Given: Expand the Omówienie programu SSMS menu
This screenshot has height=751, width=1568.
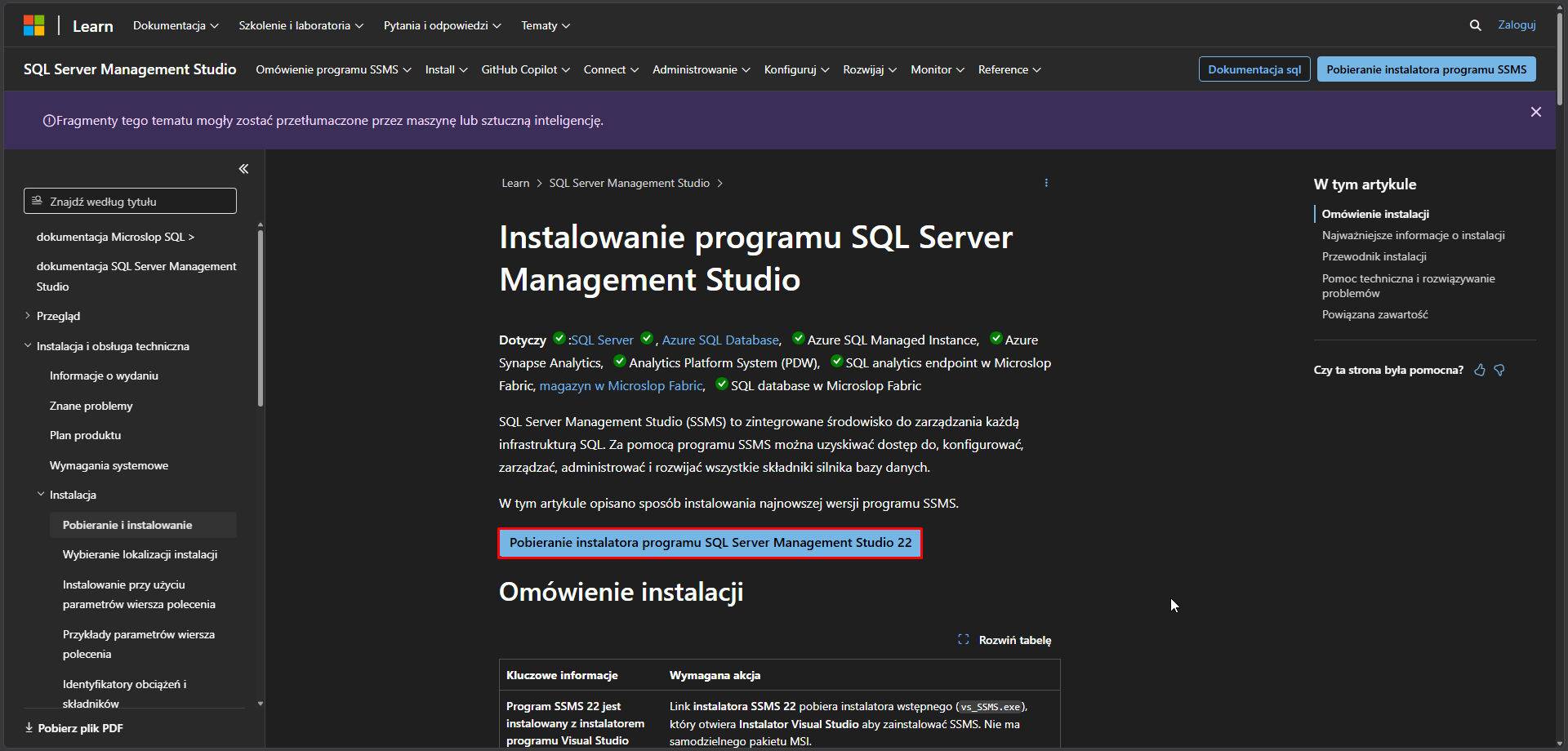Looking at the screenshot, I should pyautogui.click(x=333, y=69).
